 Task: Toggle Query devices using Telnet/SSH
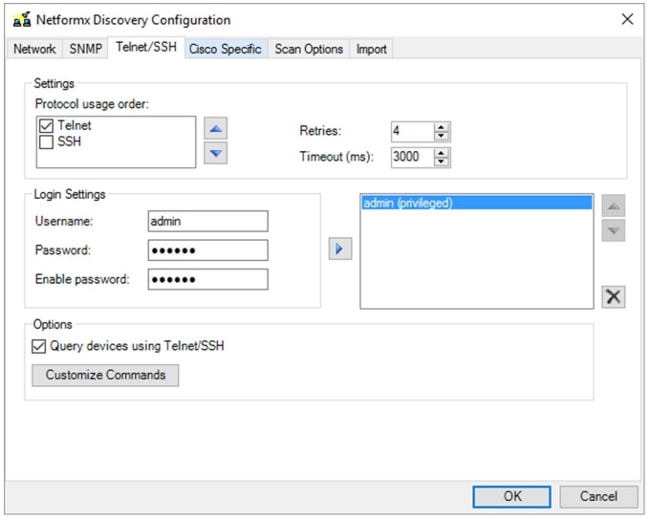pos(39,346)
